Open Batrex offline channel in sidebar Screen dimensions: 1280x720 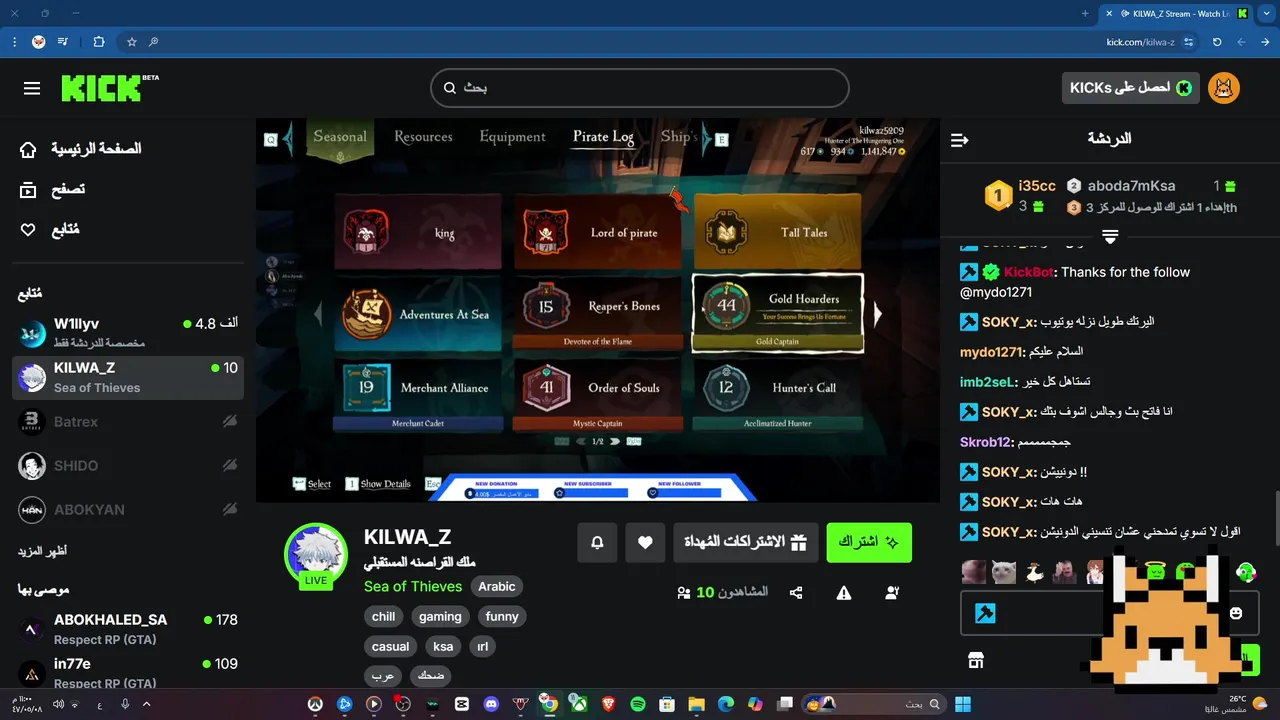pyautogui.click(x=128, y=422)
